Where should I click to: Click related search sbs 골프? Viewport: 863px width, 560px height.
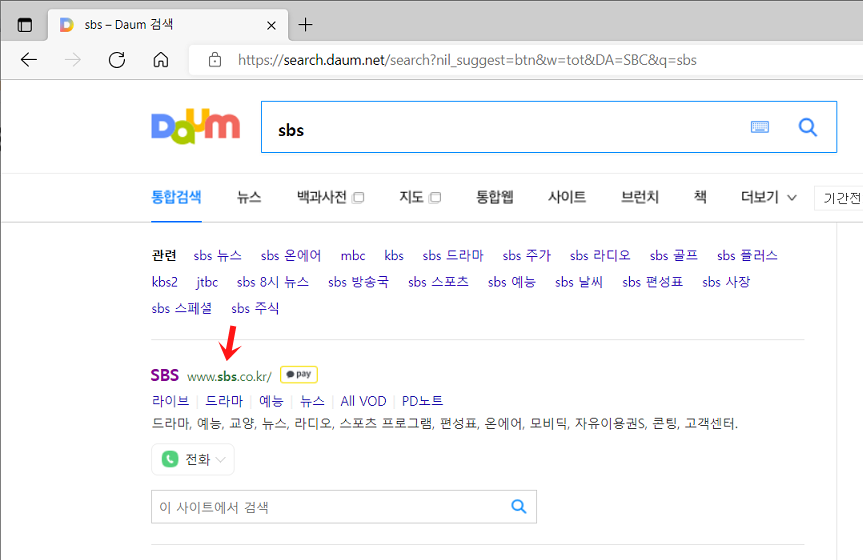point(674,255)
